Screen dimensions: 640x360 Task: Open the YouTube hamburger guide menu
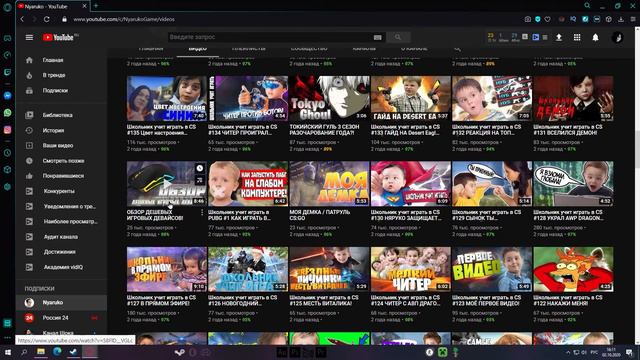[29, 38]
